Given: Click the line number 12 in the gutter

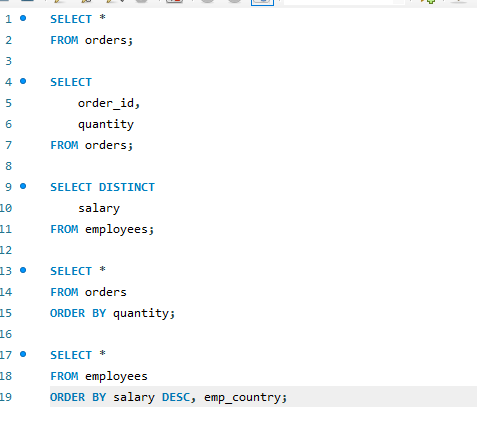Looking at the screenshot, I should 6,250.
